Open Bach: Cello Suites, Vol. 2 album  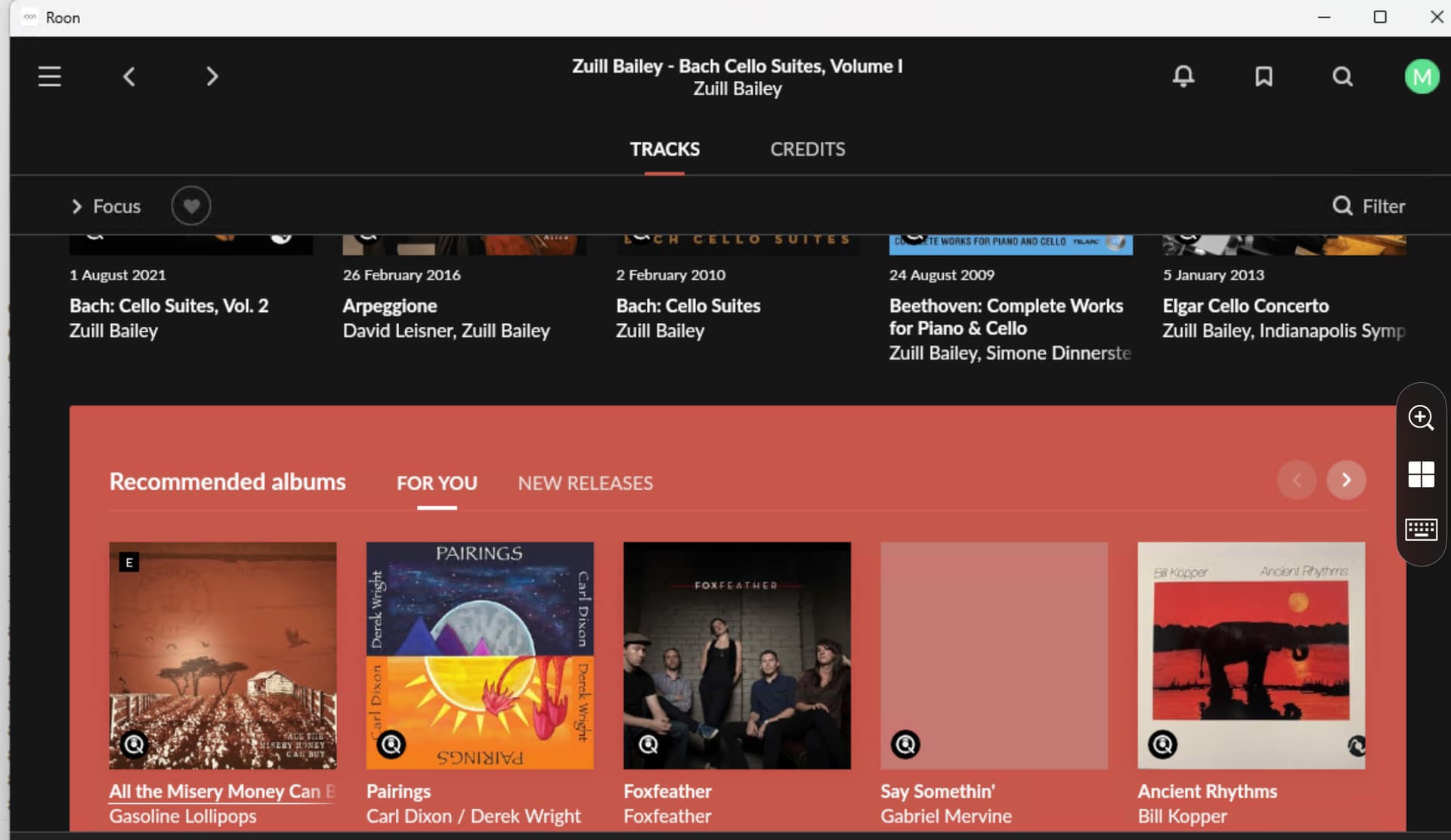point(169,306)
